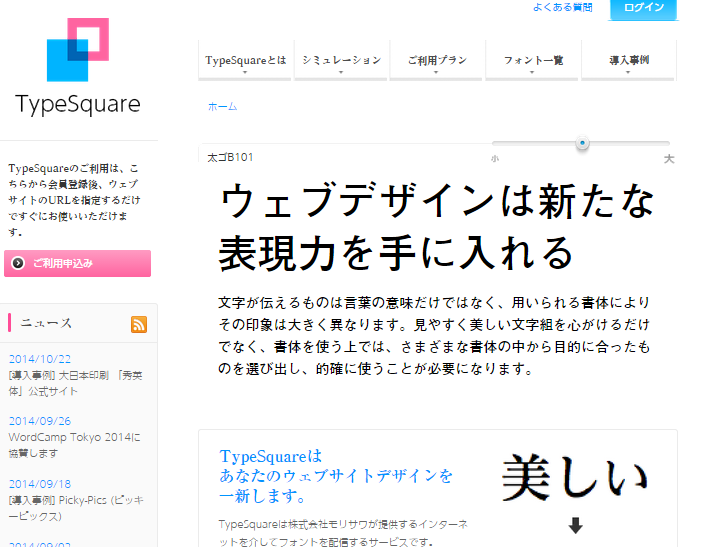
Task: Expand dropdown arrow under 導入事例
Action: point(628,72)
